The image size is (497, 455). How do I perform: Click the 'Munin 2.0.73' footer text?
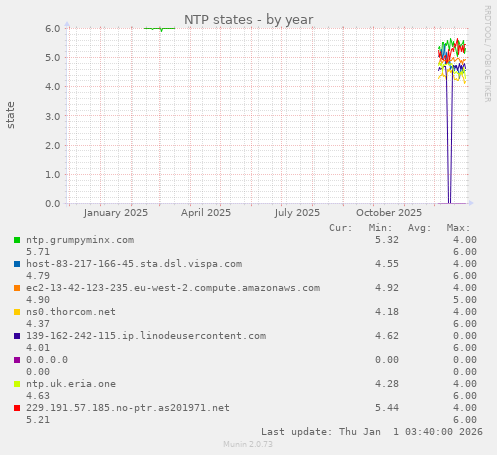click(x=248, y=444)
